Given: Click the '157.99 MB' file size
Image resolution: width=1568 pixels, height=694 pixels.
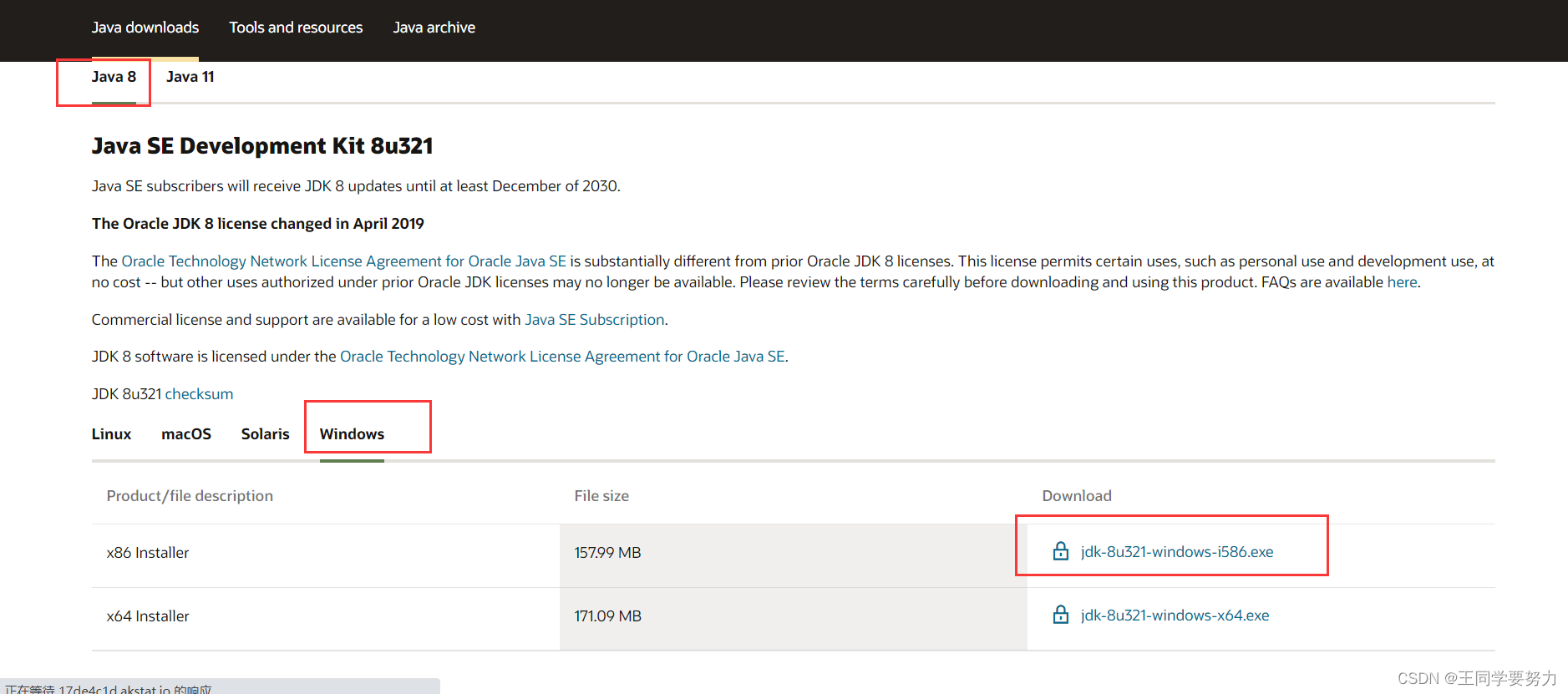Looking at the screenshot, I should [x=607, y=553].
